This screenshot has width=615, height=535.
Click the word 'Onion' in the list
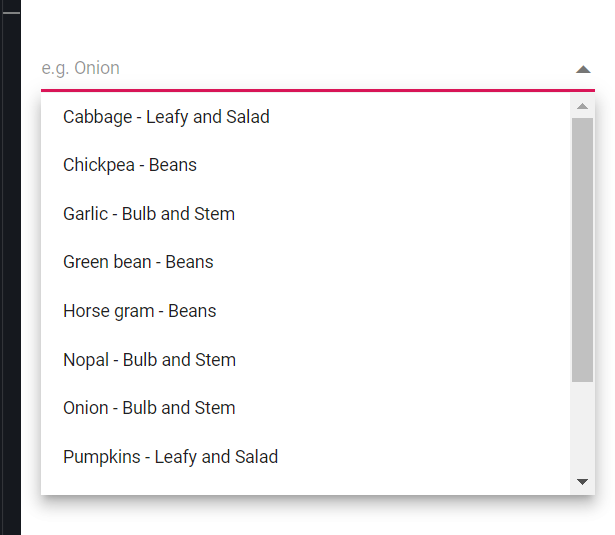[x=85, y=408]
